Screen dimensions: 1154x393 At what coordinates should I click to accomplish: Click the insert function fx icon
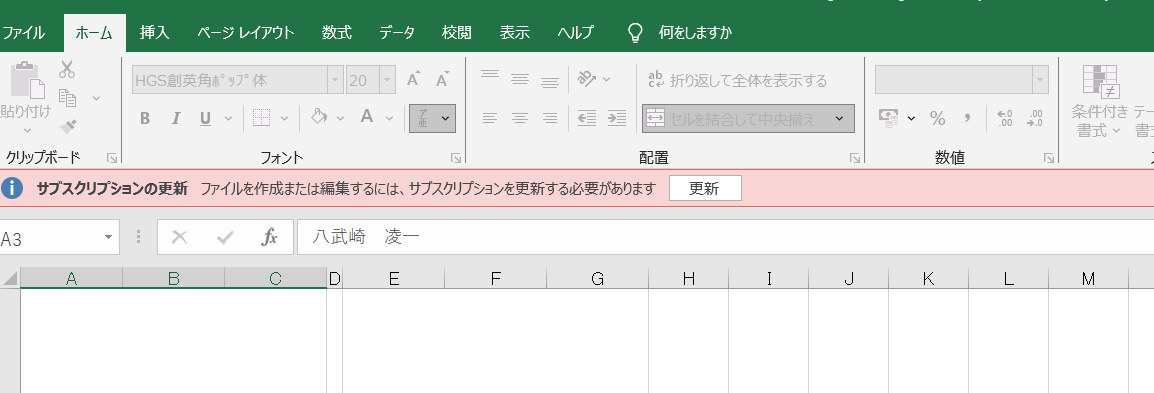coord(269,237)
